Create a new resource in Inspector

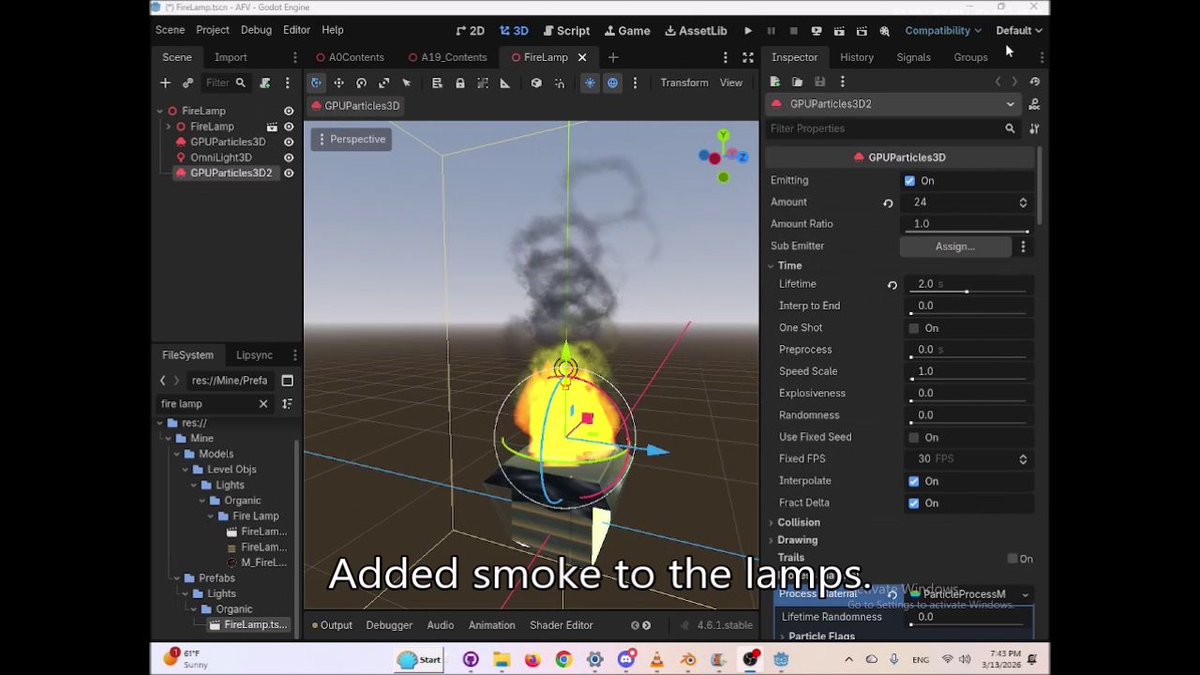[x=775, y=82]
